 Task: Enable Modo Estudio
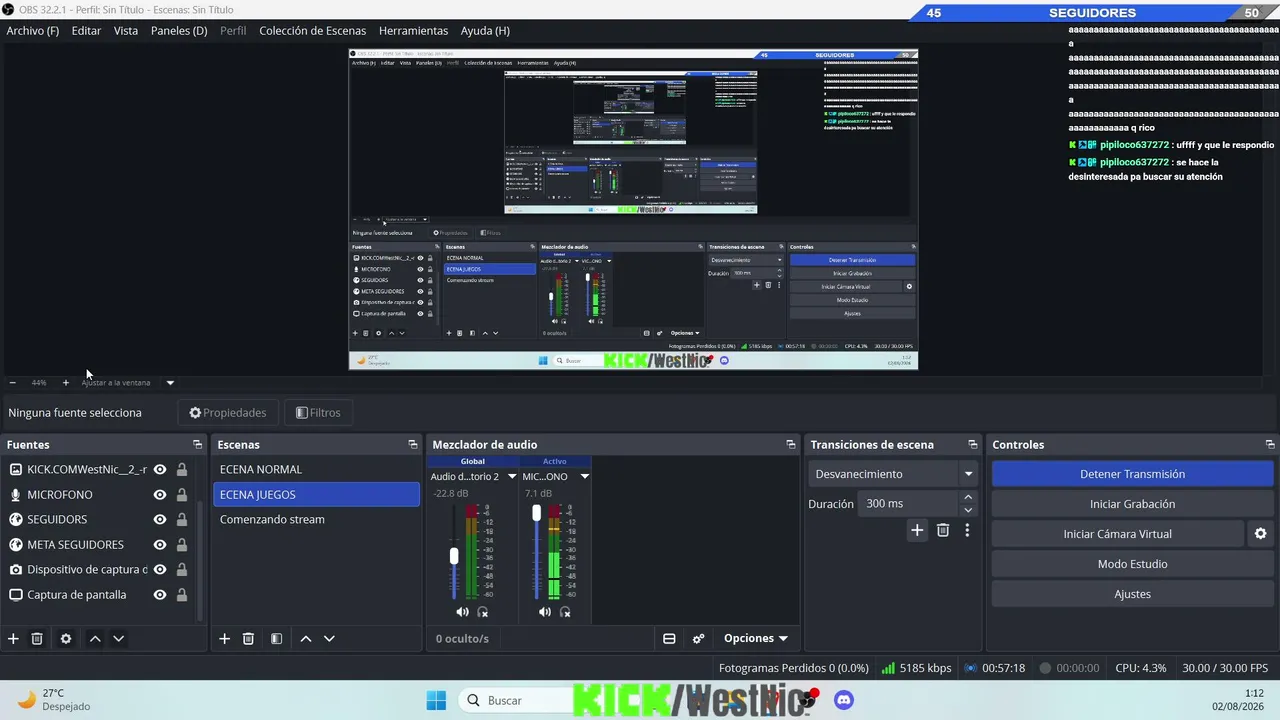1133,564
